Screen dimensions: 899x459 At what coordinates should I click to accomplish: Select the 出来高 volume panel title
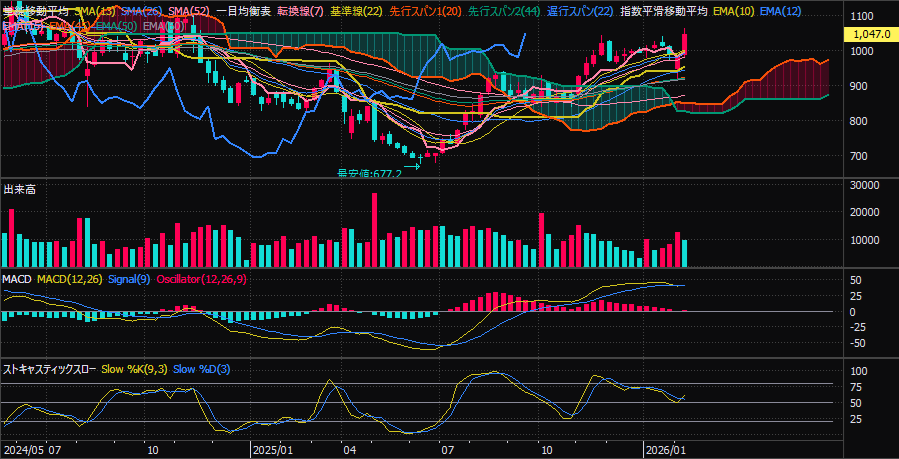(20, 189)
